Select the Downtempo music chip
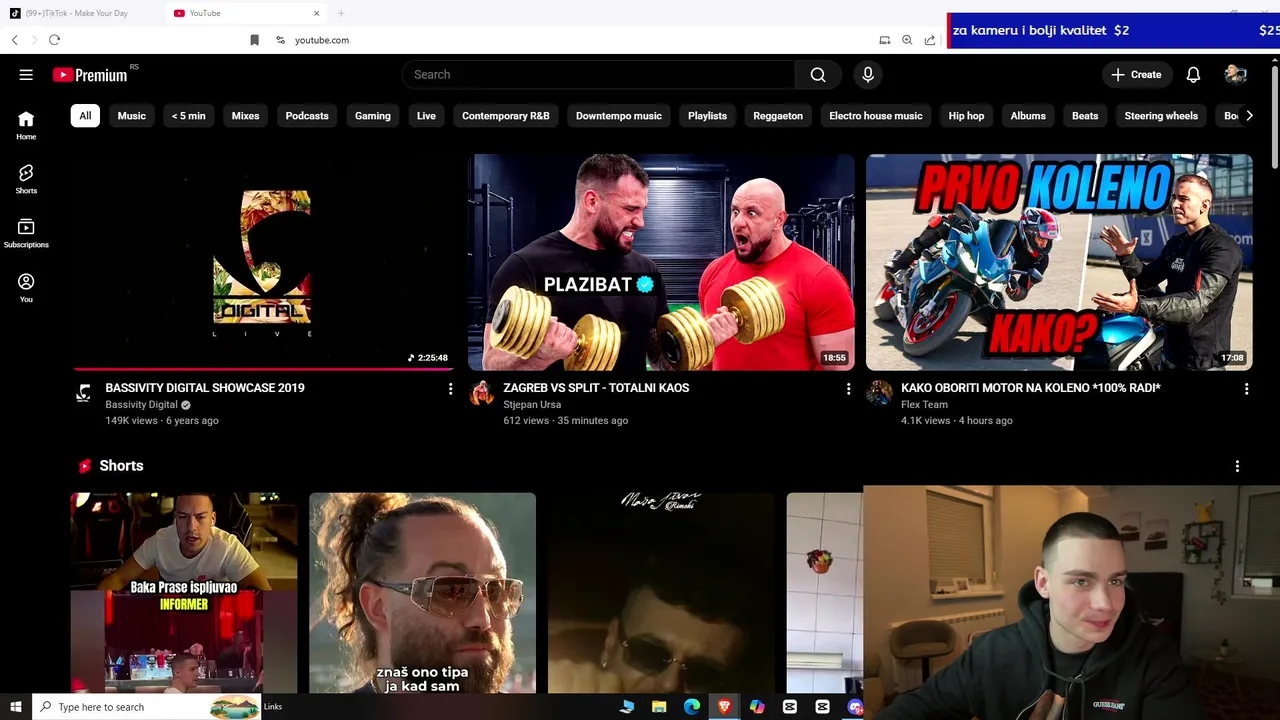This screenshot has width=1280, height=720. [619, 116]
